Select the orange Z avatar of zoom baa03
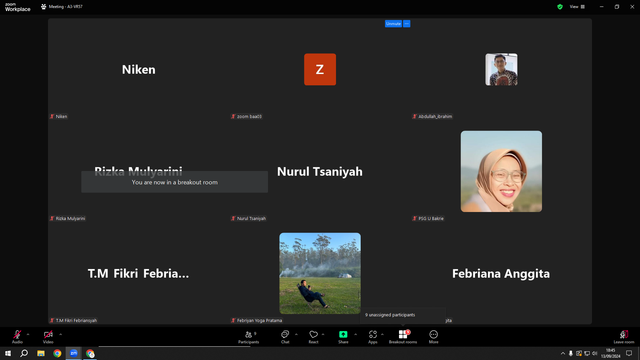 [x=320, y=69]
